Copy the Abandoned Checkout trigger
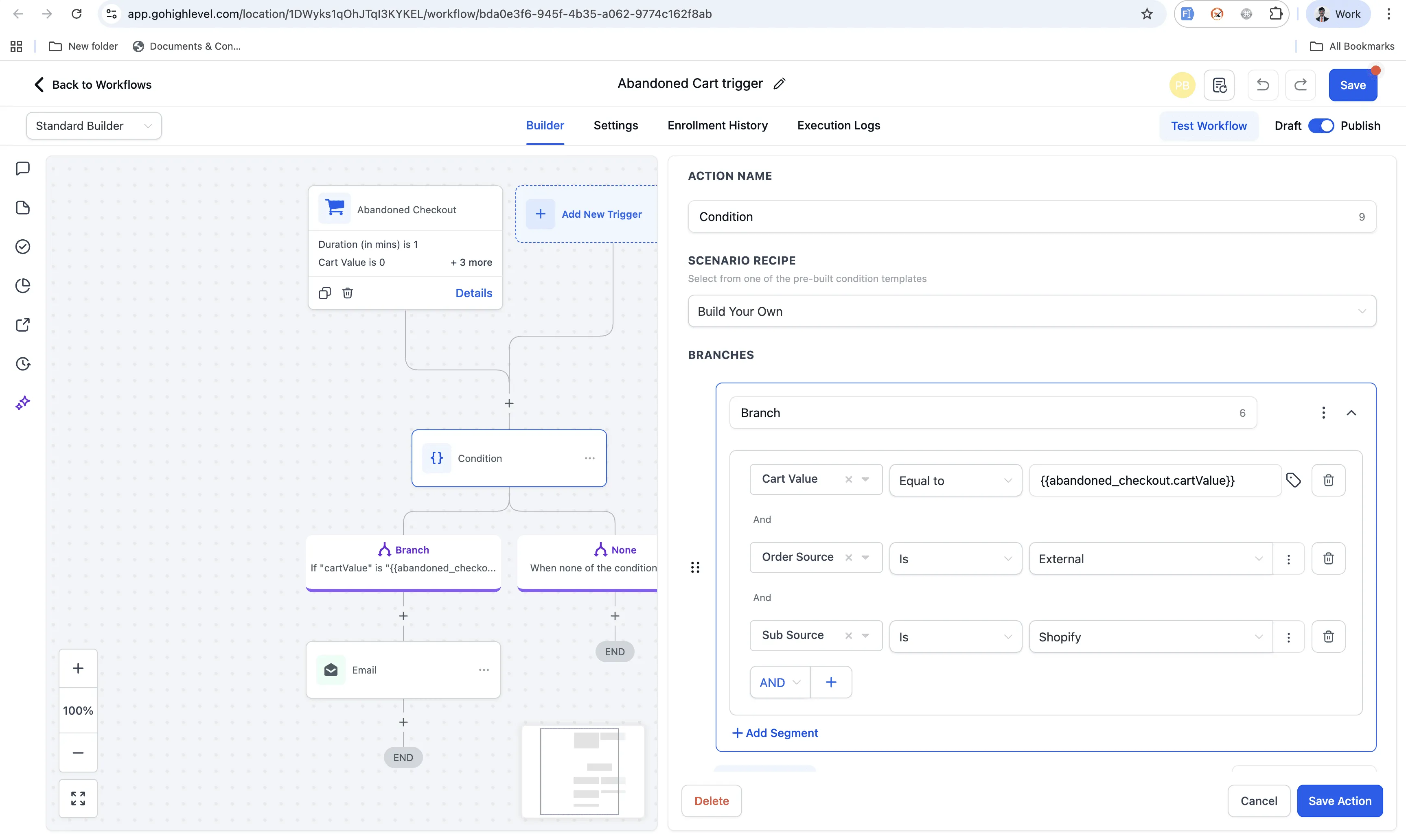 tap(324, 293)
